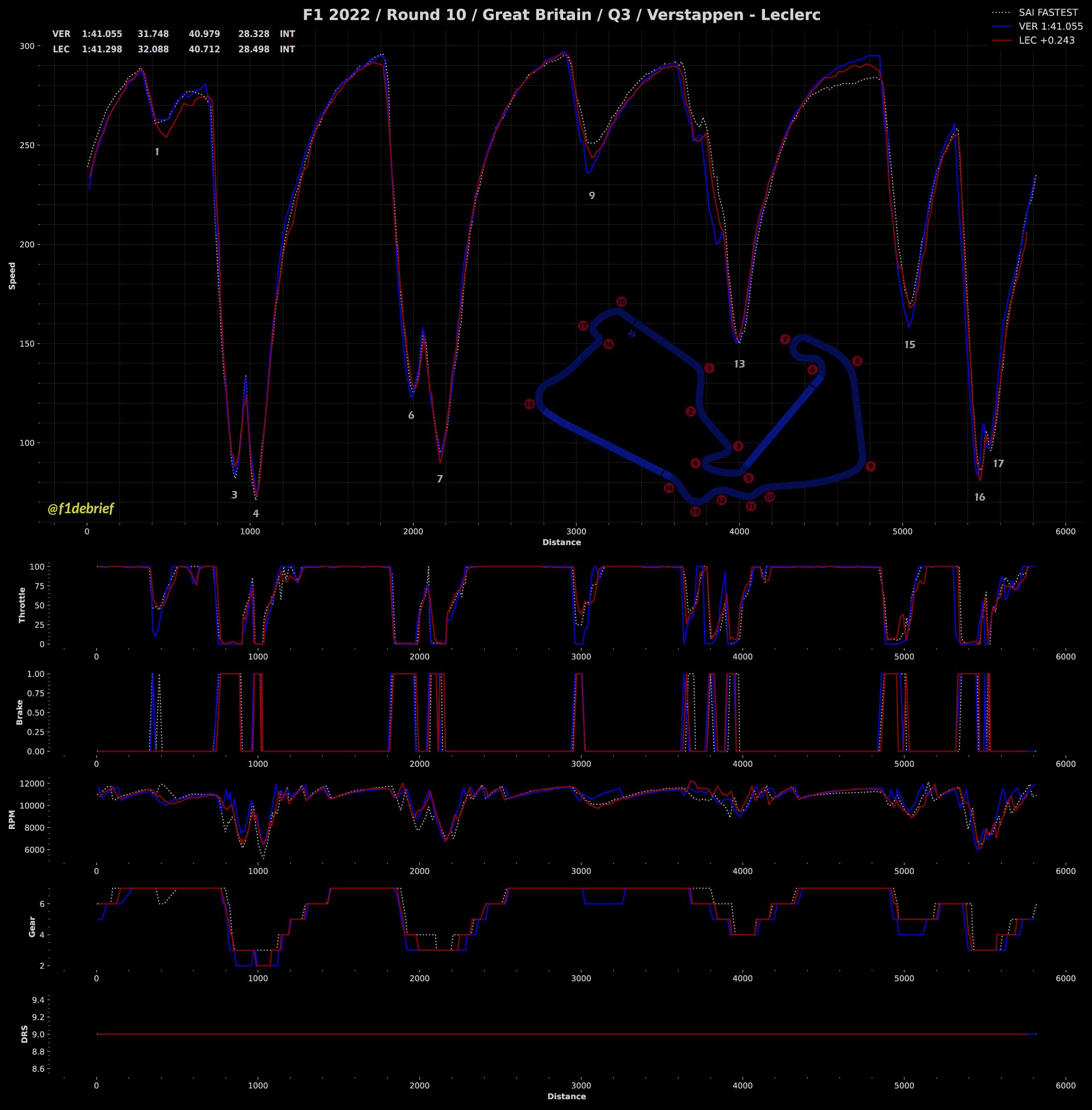Click the chart title mentioning Verstappen - Leclerc
The image size is (1092, 1110).
[x=561, y=15]
